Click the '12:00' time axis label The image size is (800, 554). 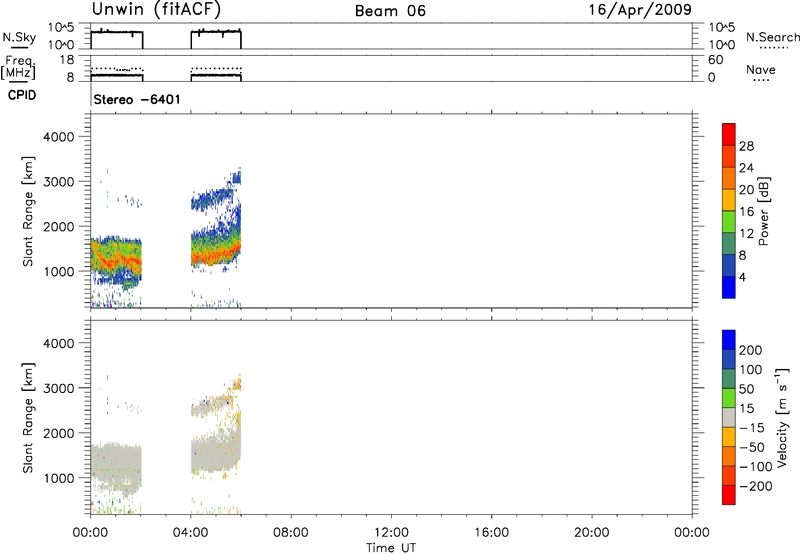pos(391,533)
